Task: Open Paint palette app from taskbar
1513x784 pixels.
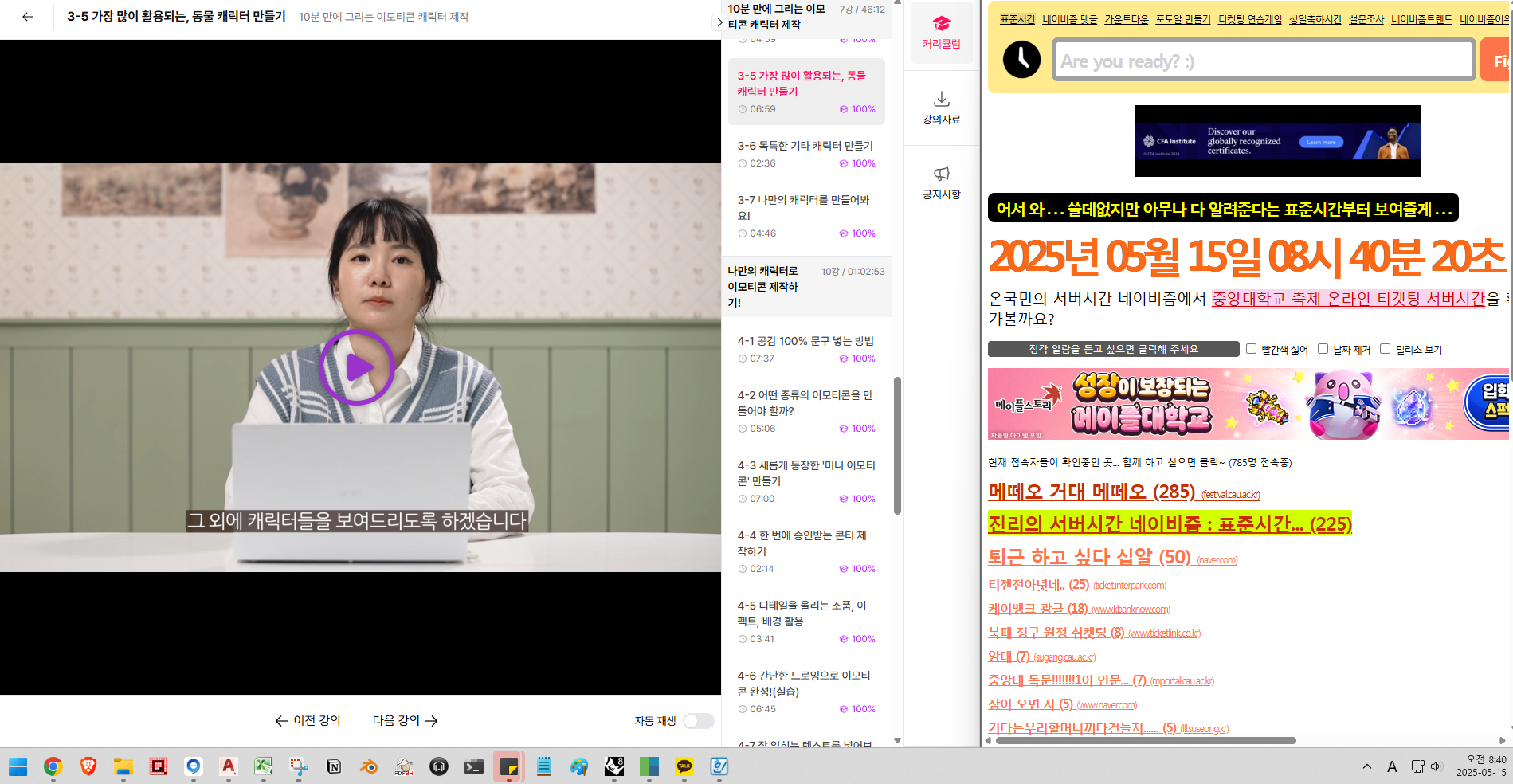Action: (579, 766)
